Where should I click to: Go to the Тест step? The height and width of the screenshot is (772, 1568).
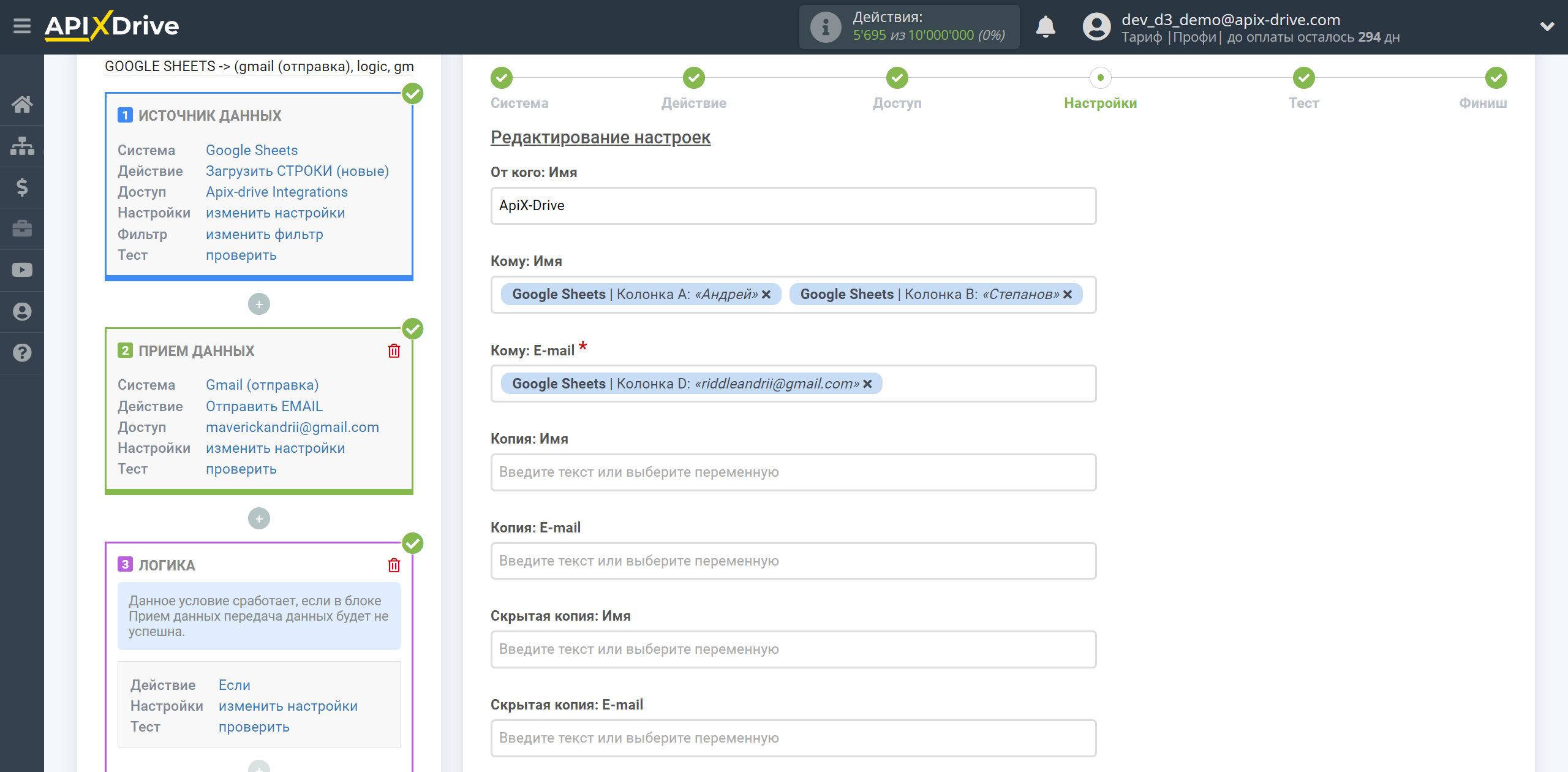tap(1304, 78)
